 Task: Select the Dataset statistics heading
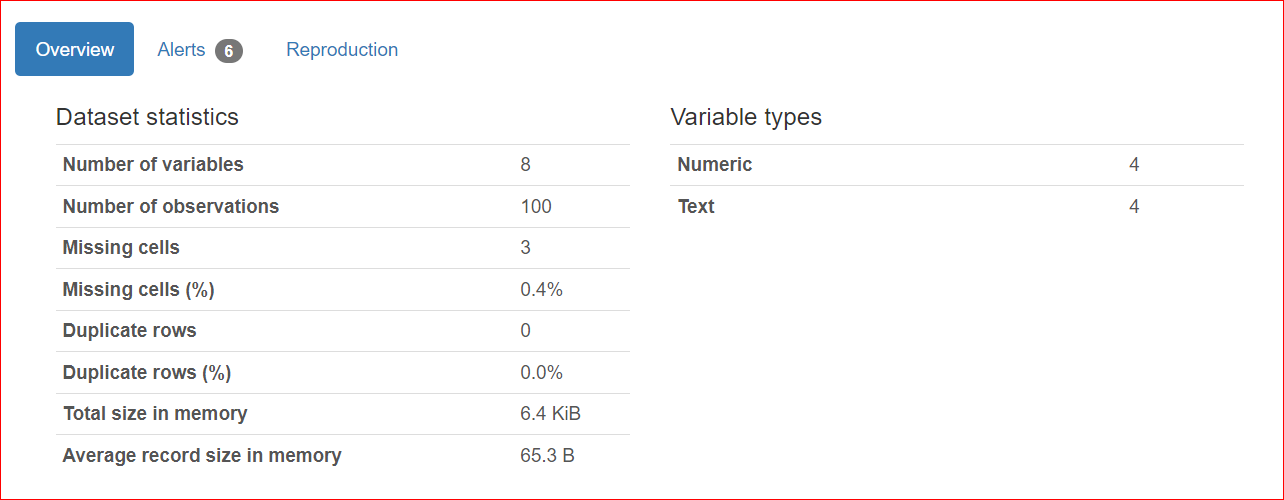coord(147,117)
